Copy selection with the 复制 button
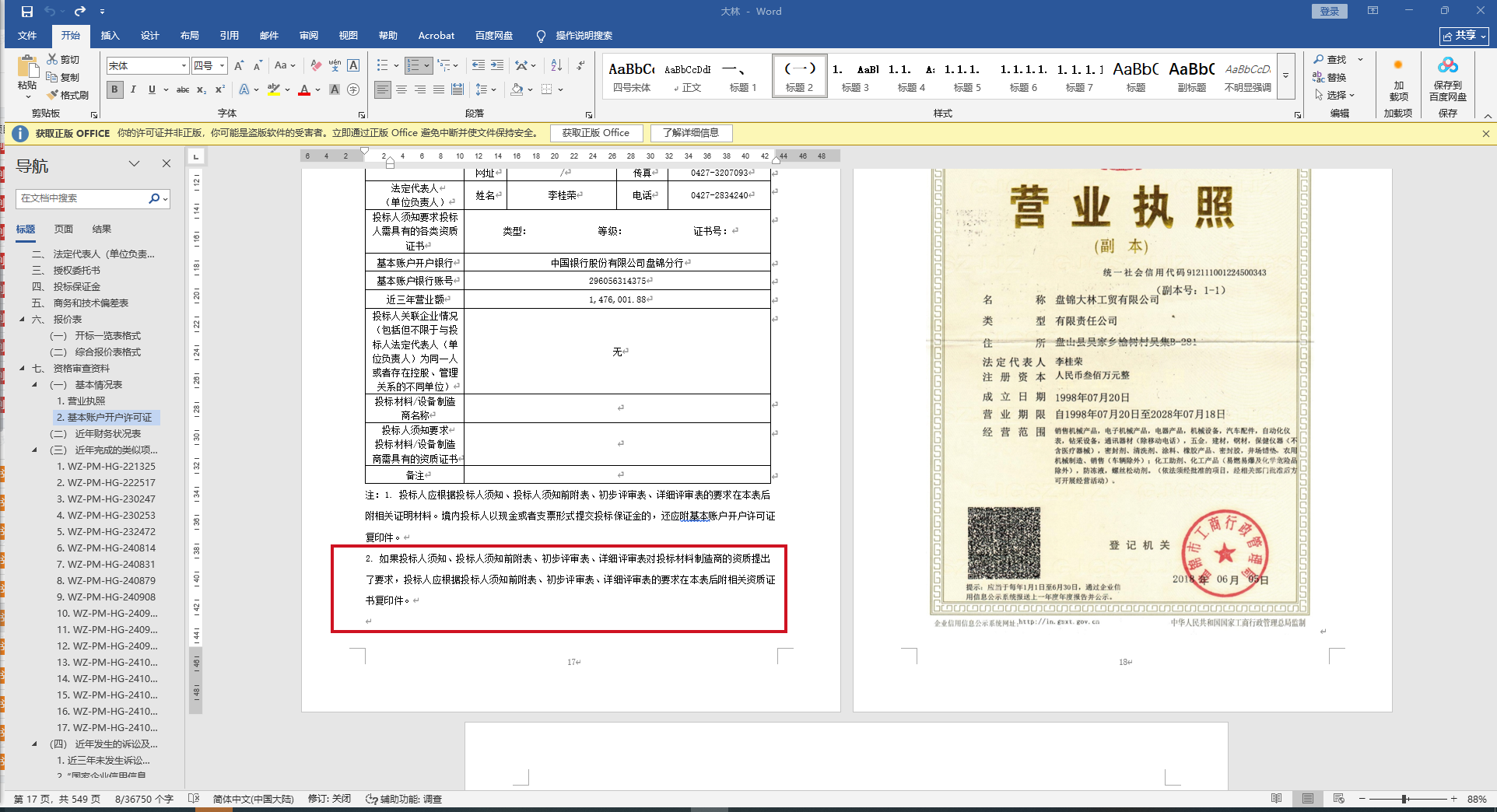The height and width of the screenshot is (812, 1497). (63, 77)
